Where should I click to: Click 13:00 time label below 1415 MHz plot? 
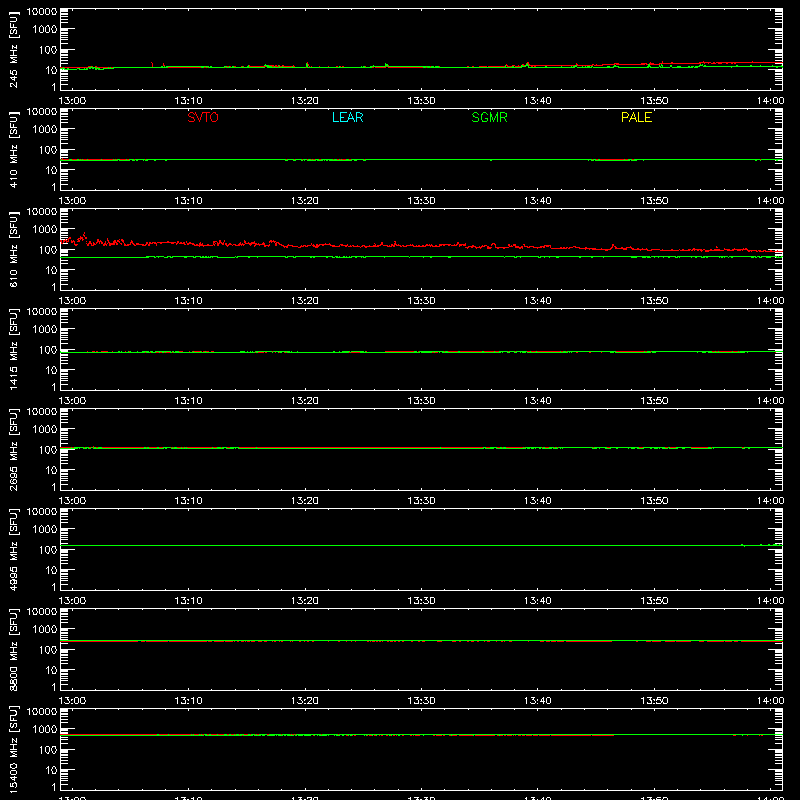point(72,401)
